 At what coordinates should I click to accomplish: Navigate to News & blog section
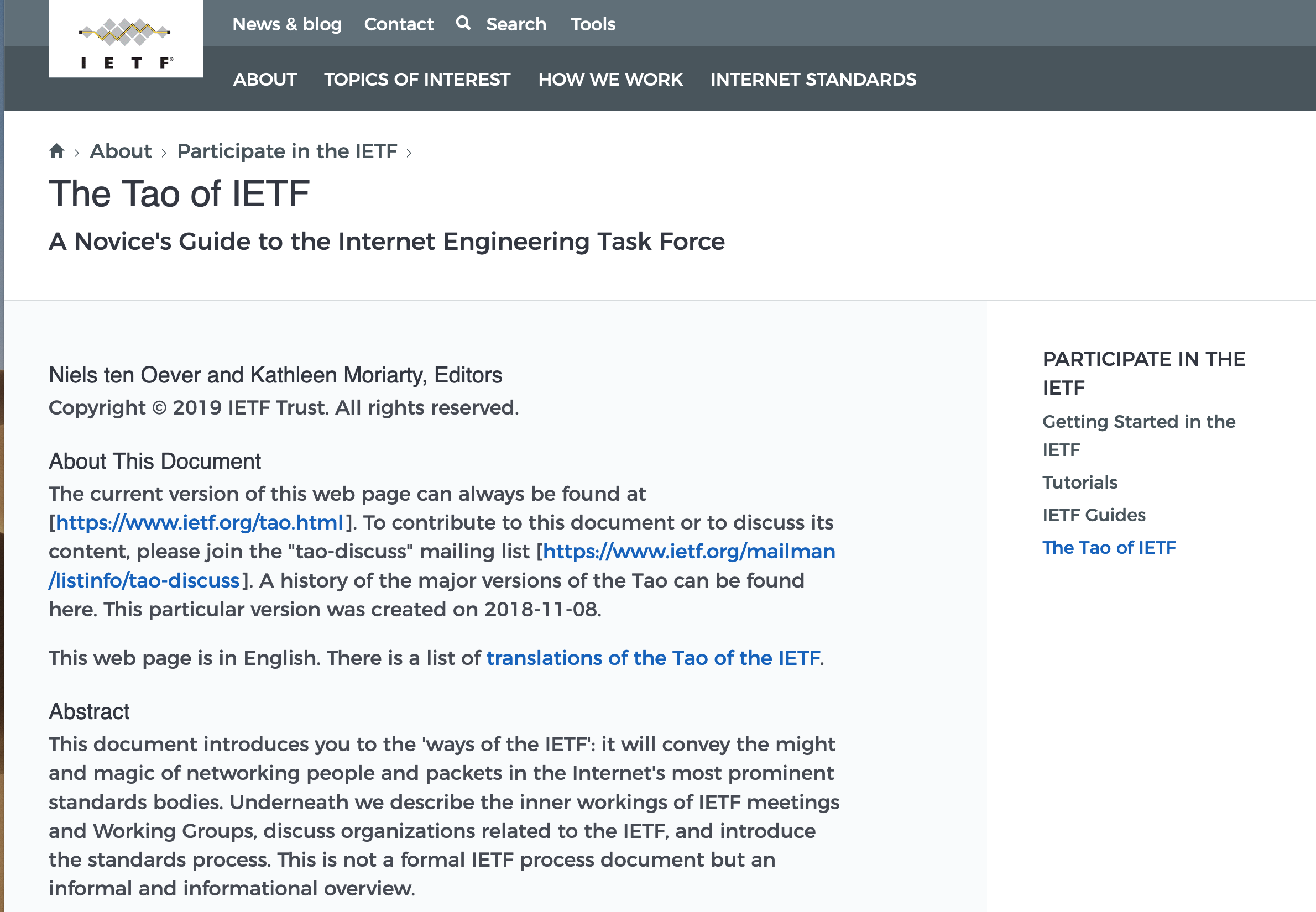[288, 24]
